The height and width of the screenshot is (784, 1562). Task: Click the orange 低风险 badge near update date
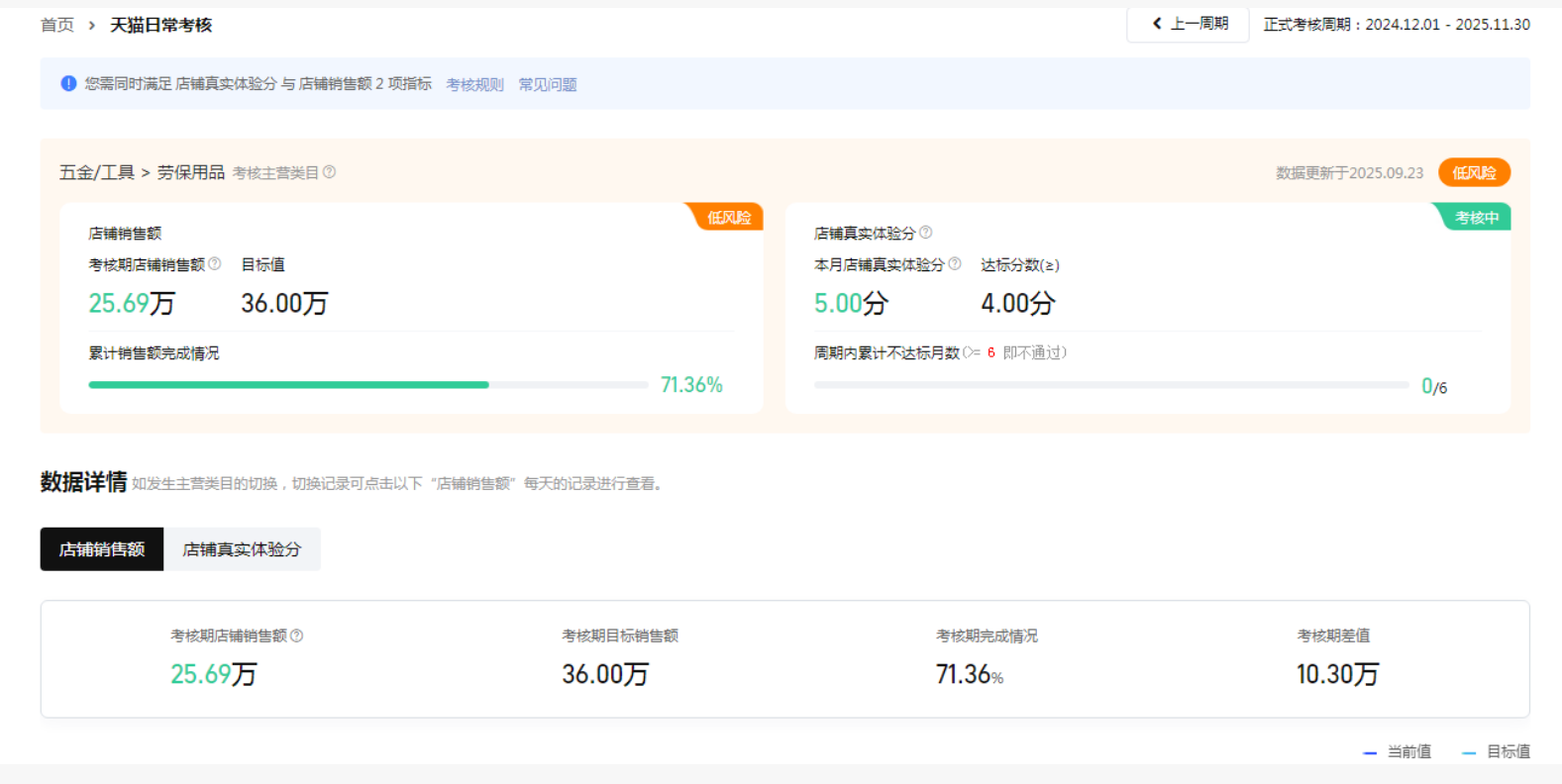pyautogui.click(x=1474, y=172)
